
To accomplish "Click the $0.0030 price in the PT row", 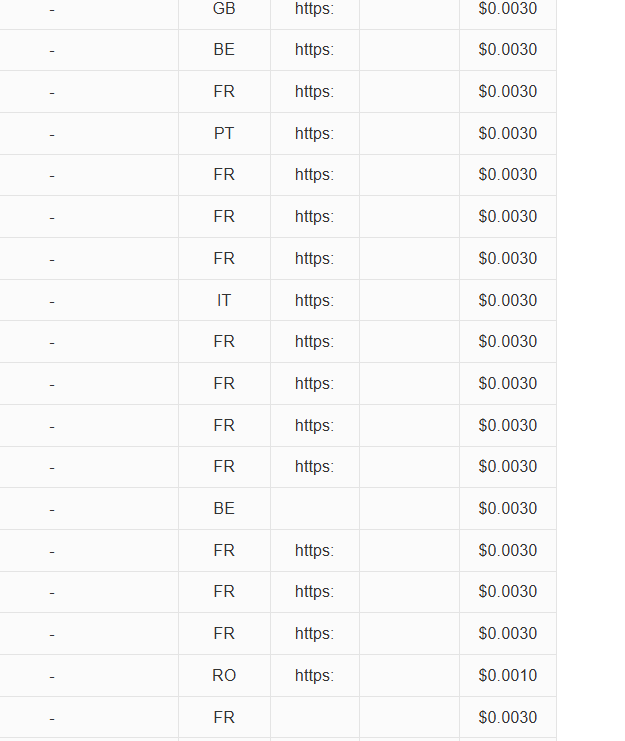I will (x=507, y=133).
